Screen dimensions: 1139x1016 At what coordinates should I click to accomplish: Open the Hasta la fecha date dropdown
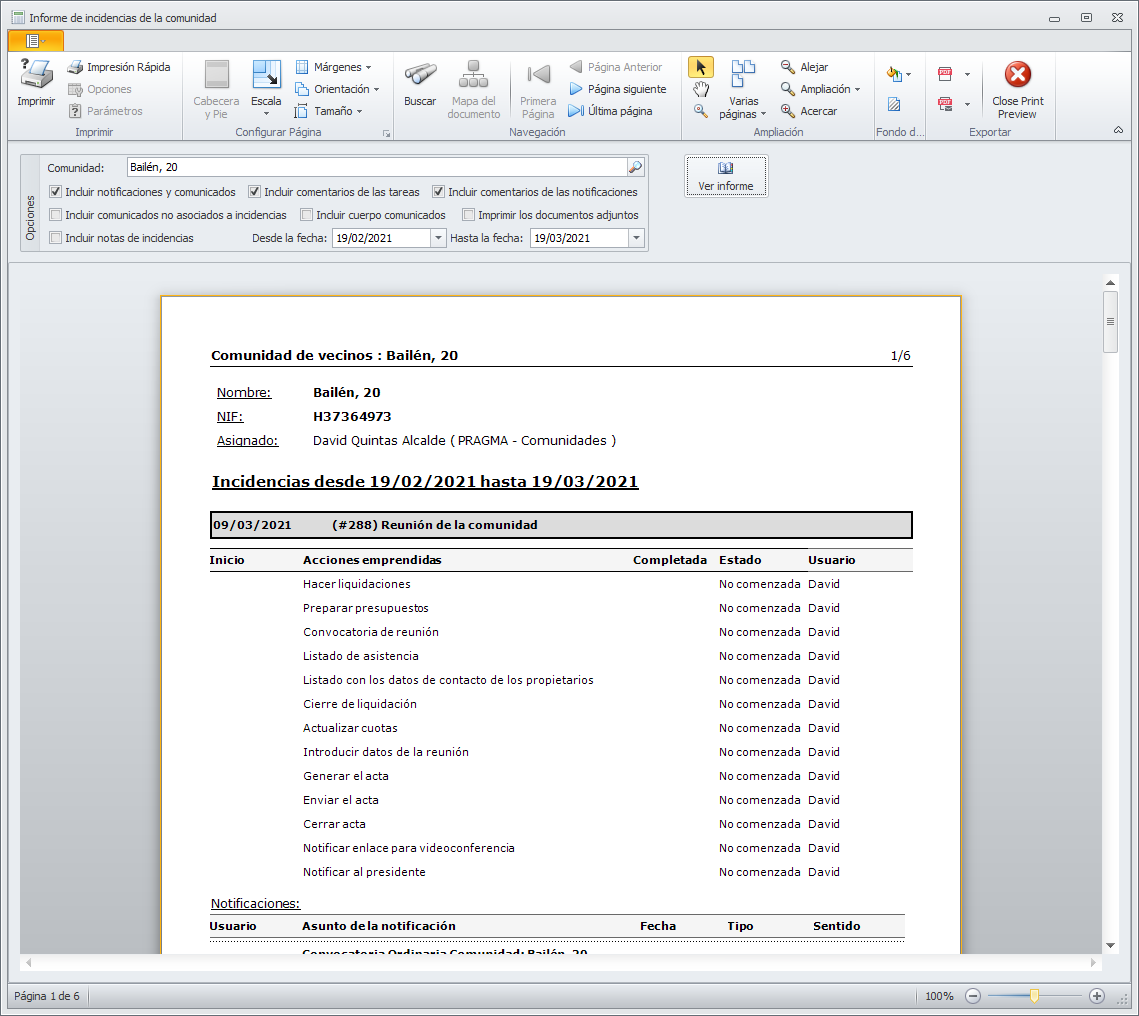(636, 238)
